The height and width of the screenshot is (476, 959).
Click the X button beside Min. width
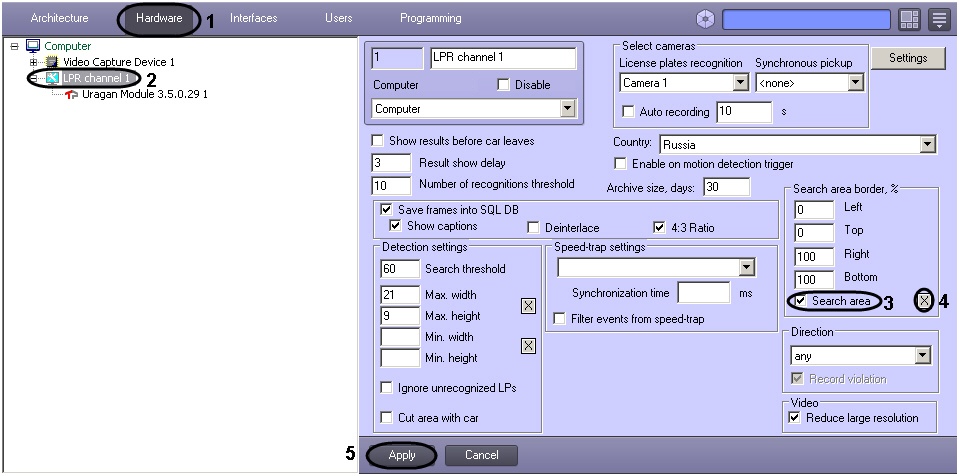pyautogui.click(x=528, y=346)
